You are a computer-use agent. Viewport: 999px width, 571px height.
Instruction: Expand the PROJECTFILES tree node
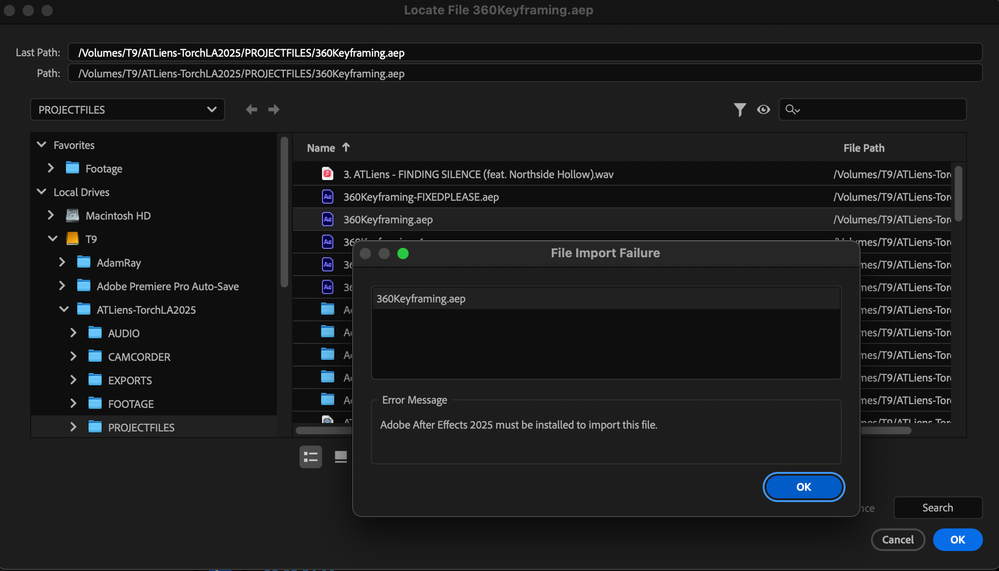tap(73, 427)
